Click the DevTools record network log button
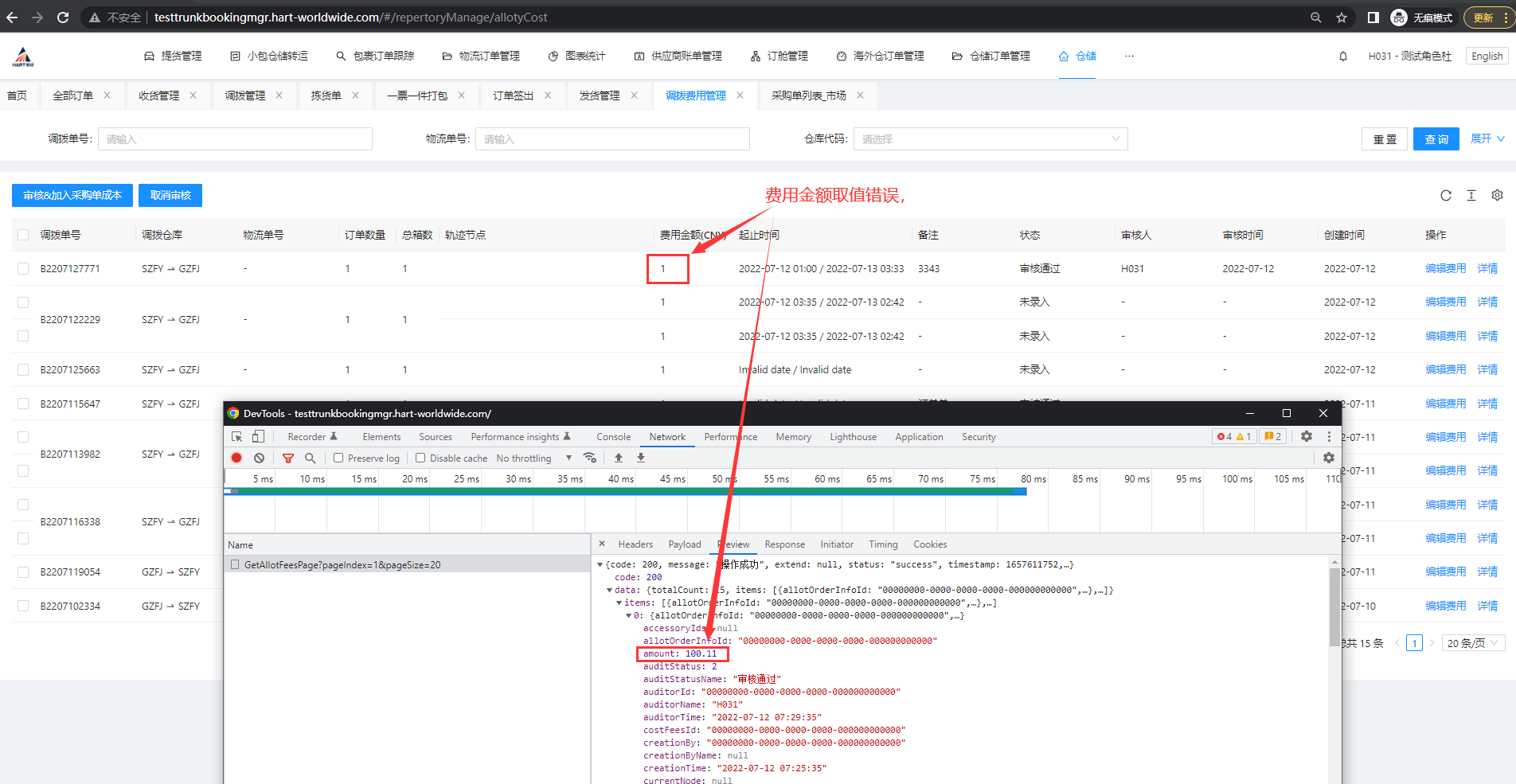The width and height of the screenshot is (1516, 784). (x=236, y=458)
